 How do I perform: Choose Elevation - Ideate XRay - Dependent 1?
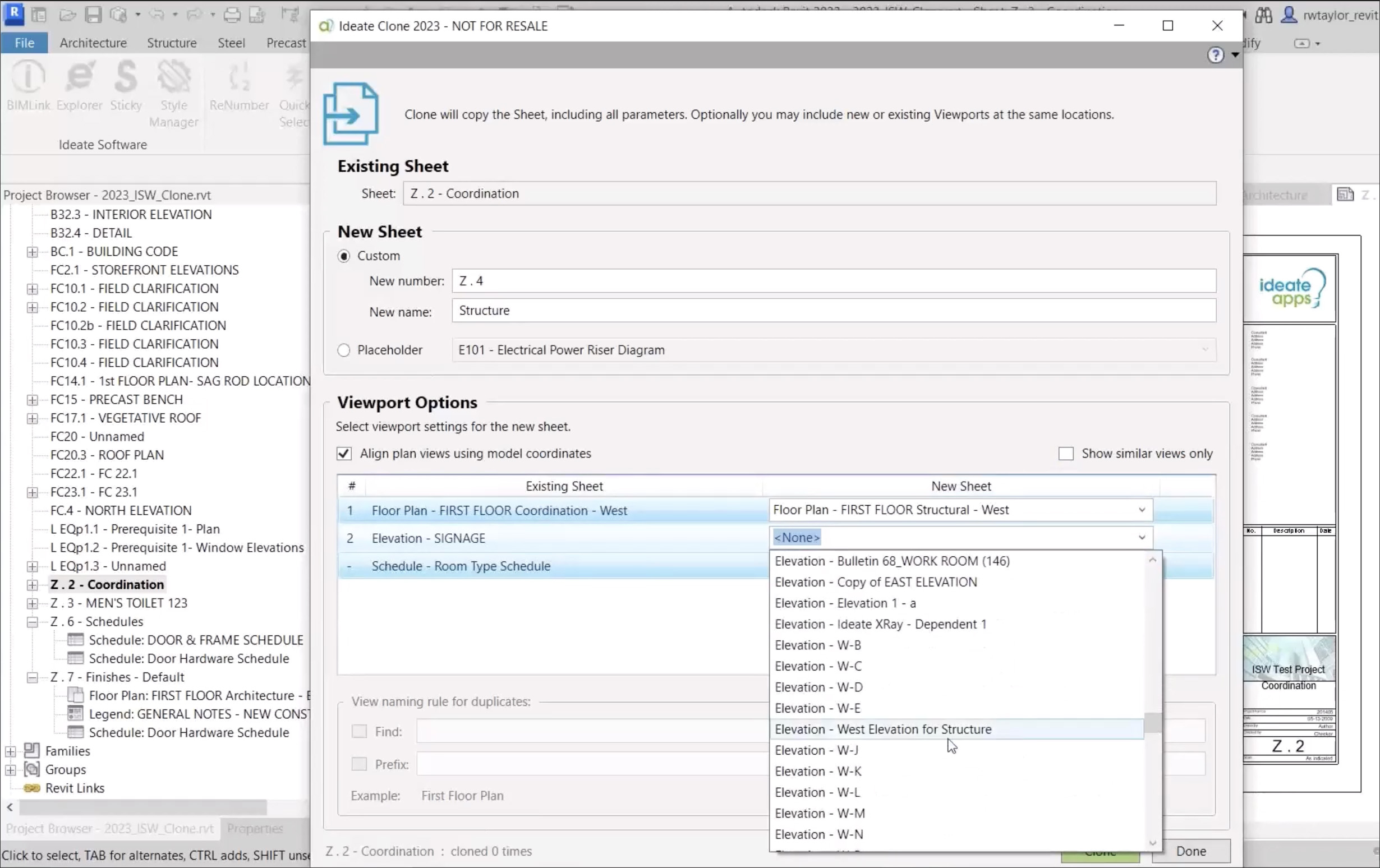[x=956, y=624]
